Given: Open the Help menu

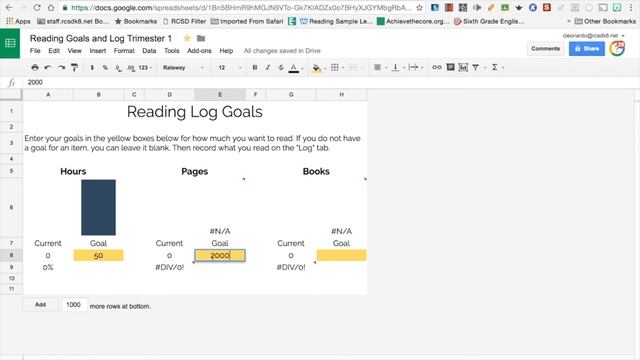Looking at the screenshot, I should pyautogui.click(x=226, y=51).
